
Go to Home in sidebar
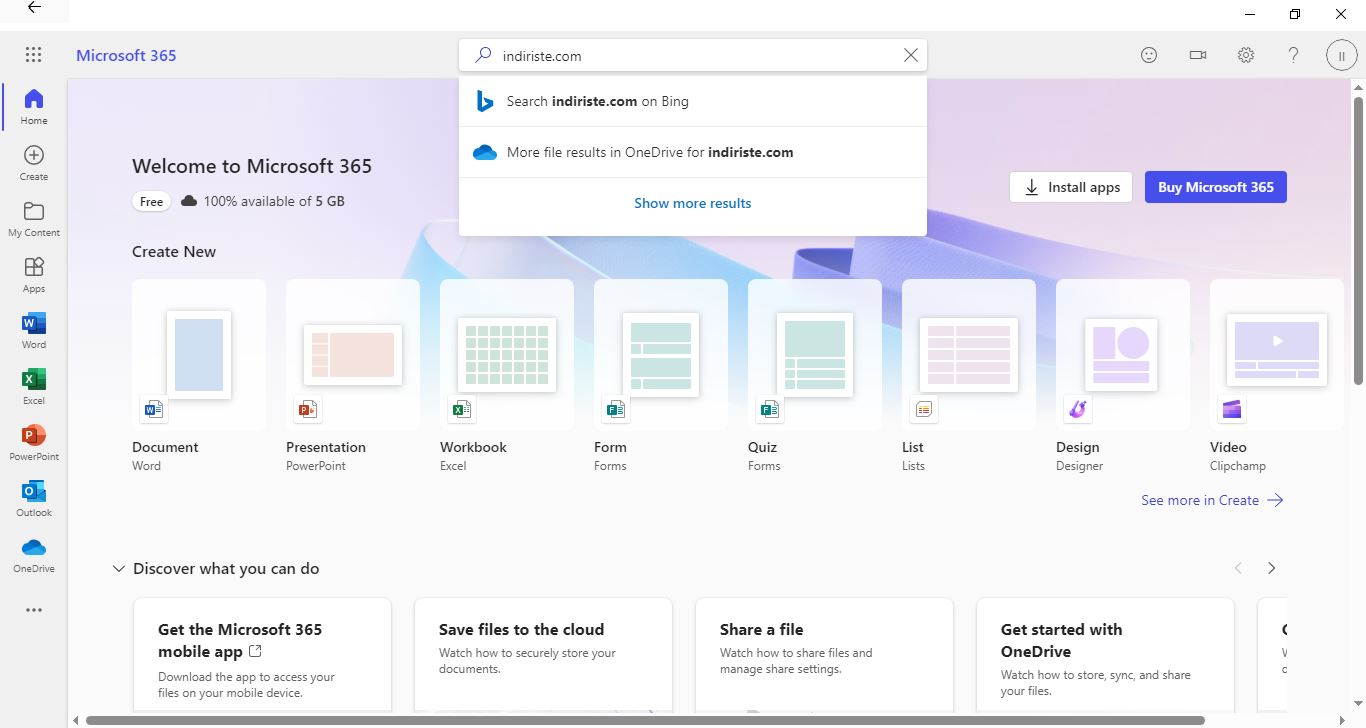click(x=34, y=106)
